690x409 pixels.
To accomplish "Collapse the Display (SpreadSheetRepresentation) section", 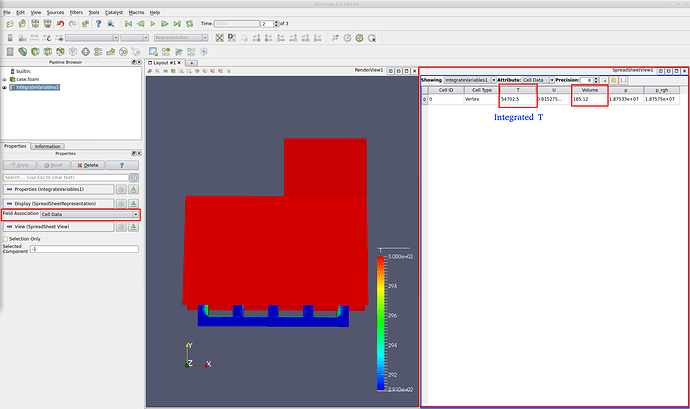I will tap(8, 203).
